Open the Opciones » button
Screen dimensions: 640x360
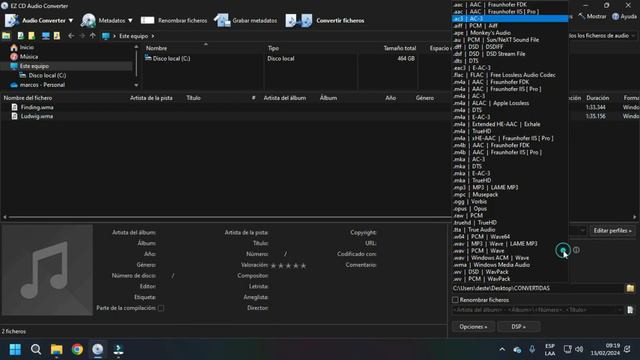coord(473,327)
